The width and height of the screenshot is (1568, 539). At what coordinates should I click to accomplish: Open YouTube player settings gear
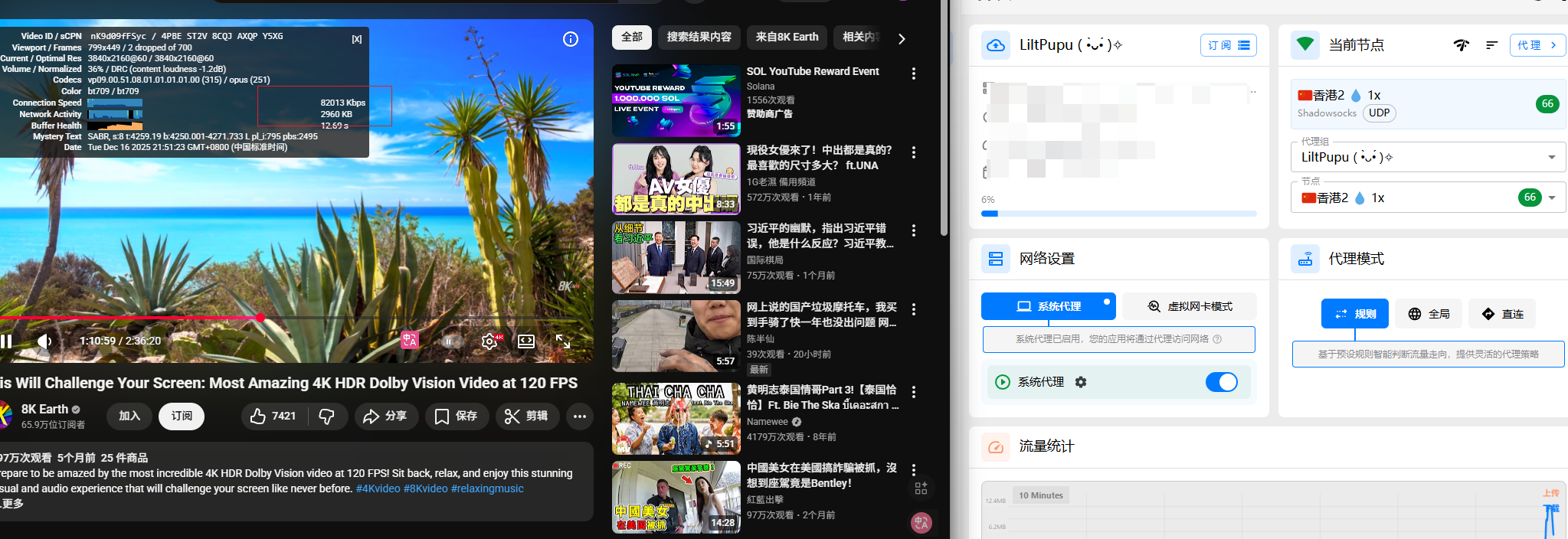tap(489, 341)
